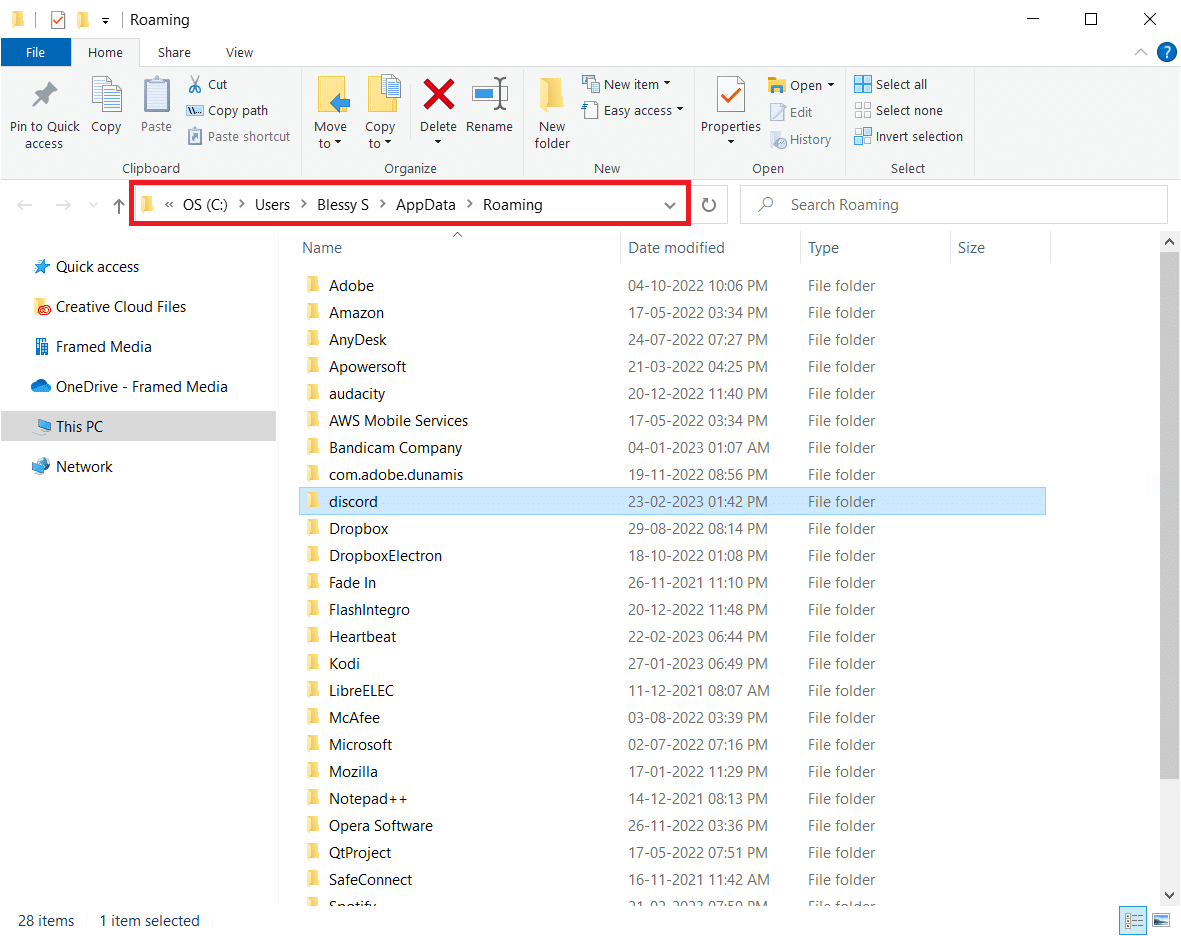Image resolution: width=1181 pixels, height=936 pixels.
Task: Go up one folder level arrow
Action: (x=118, y=205)
